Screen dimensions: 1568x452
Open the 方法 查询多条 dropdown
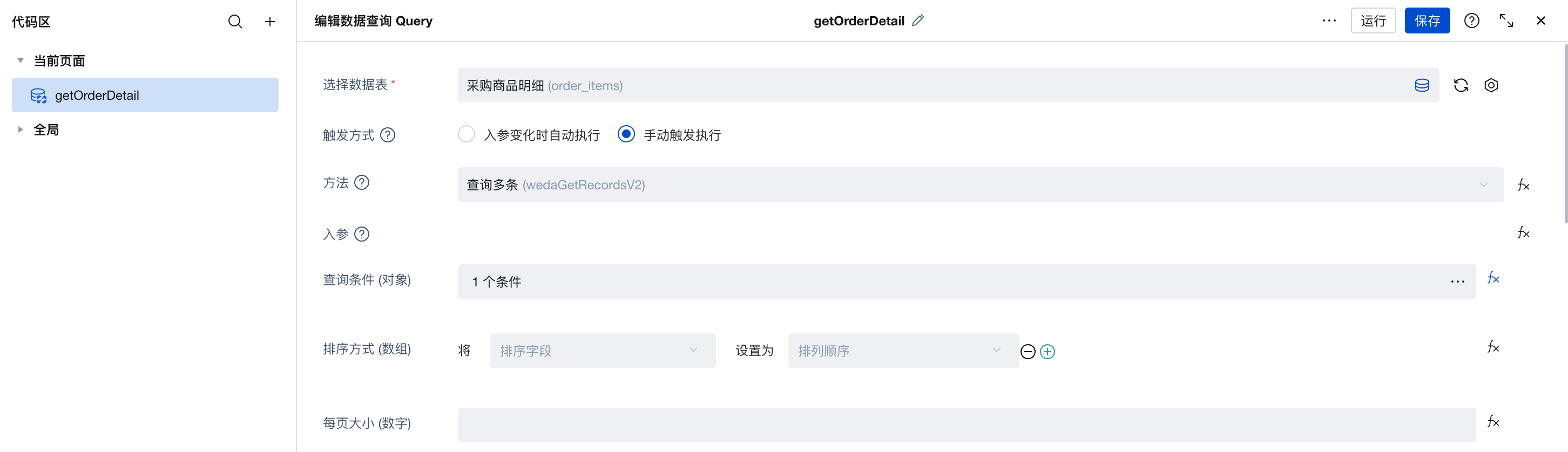[x=980, y=184]
